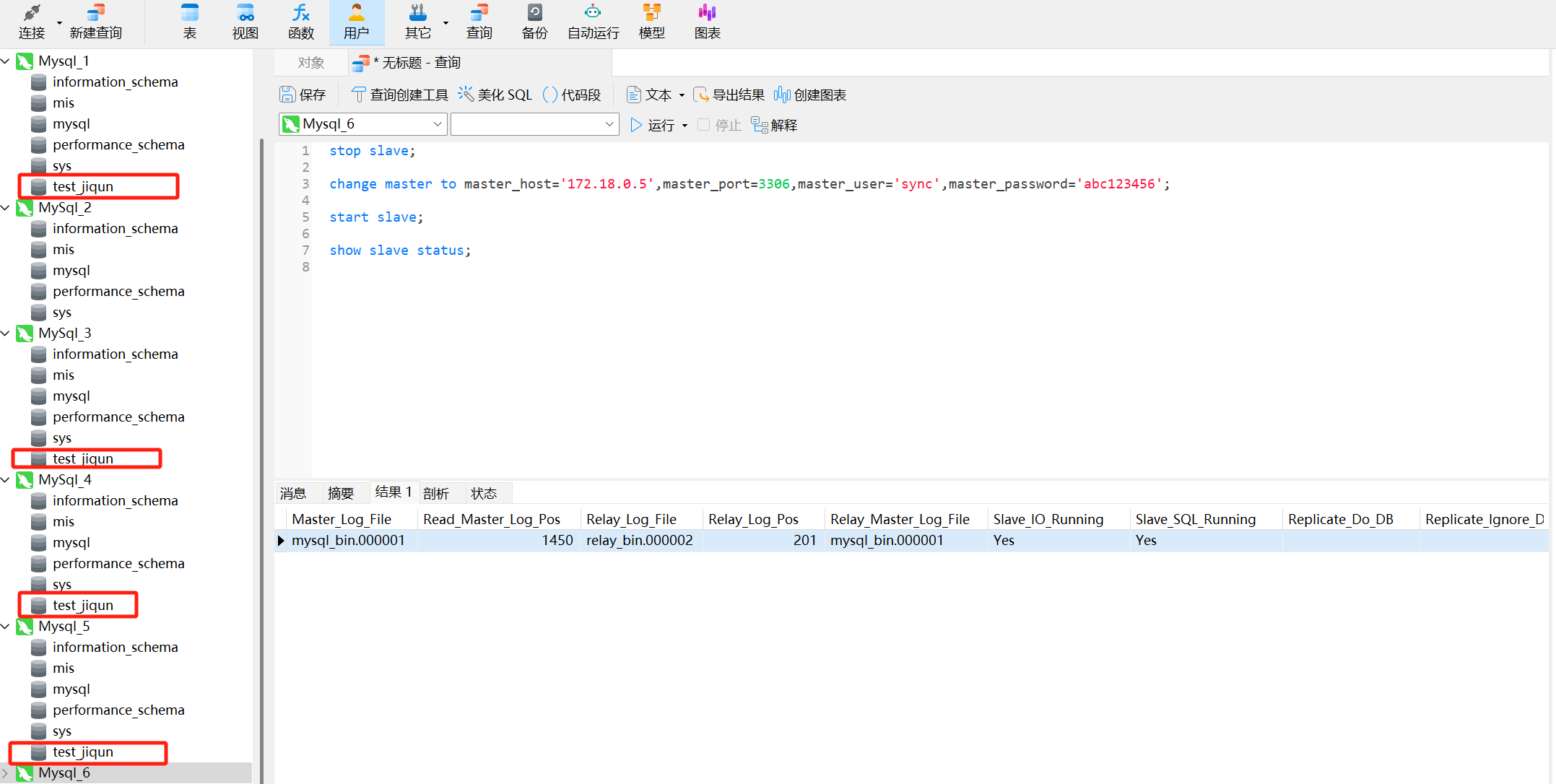Switch to the 消息 messages tab

[x=293, y=493]
